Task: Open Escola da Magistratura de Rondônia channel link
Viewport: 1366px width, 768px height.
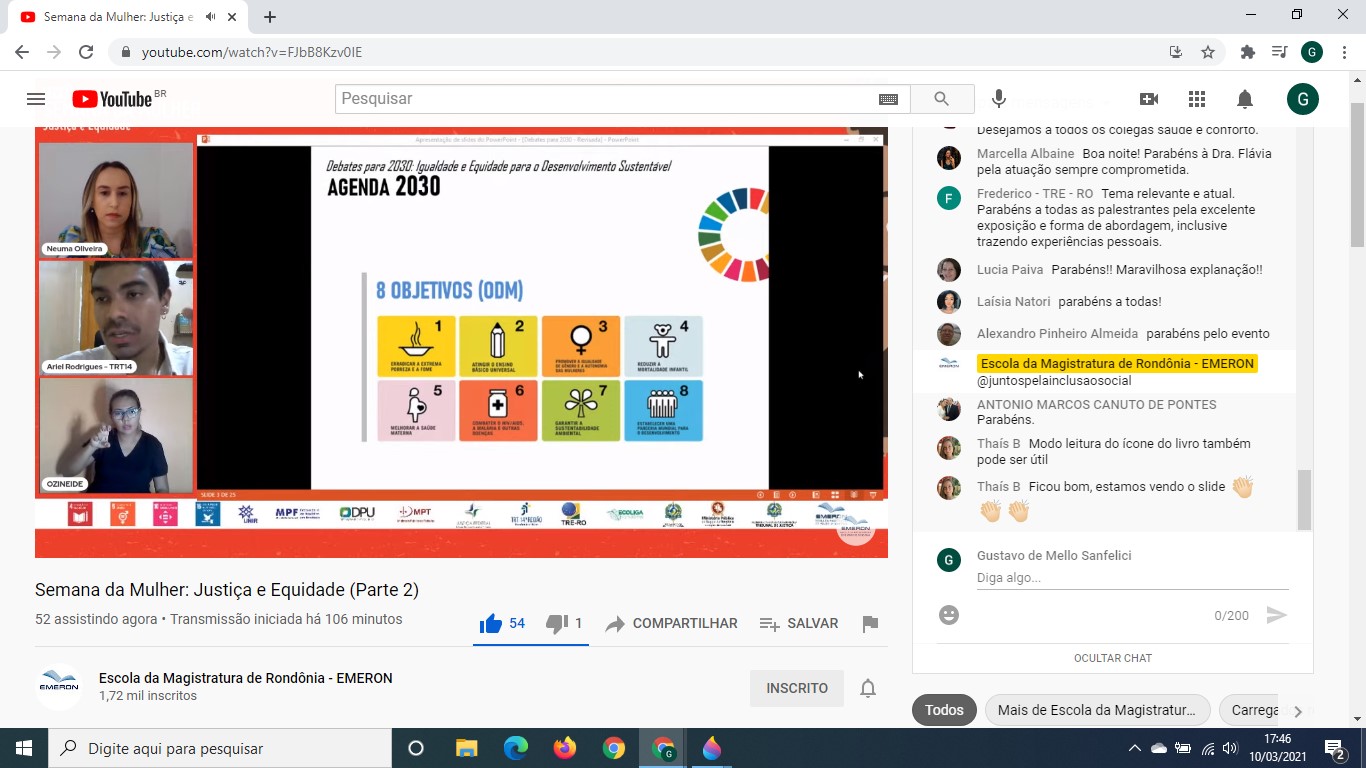Action: pos(245,678)
